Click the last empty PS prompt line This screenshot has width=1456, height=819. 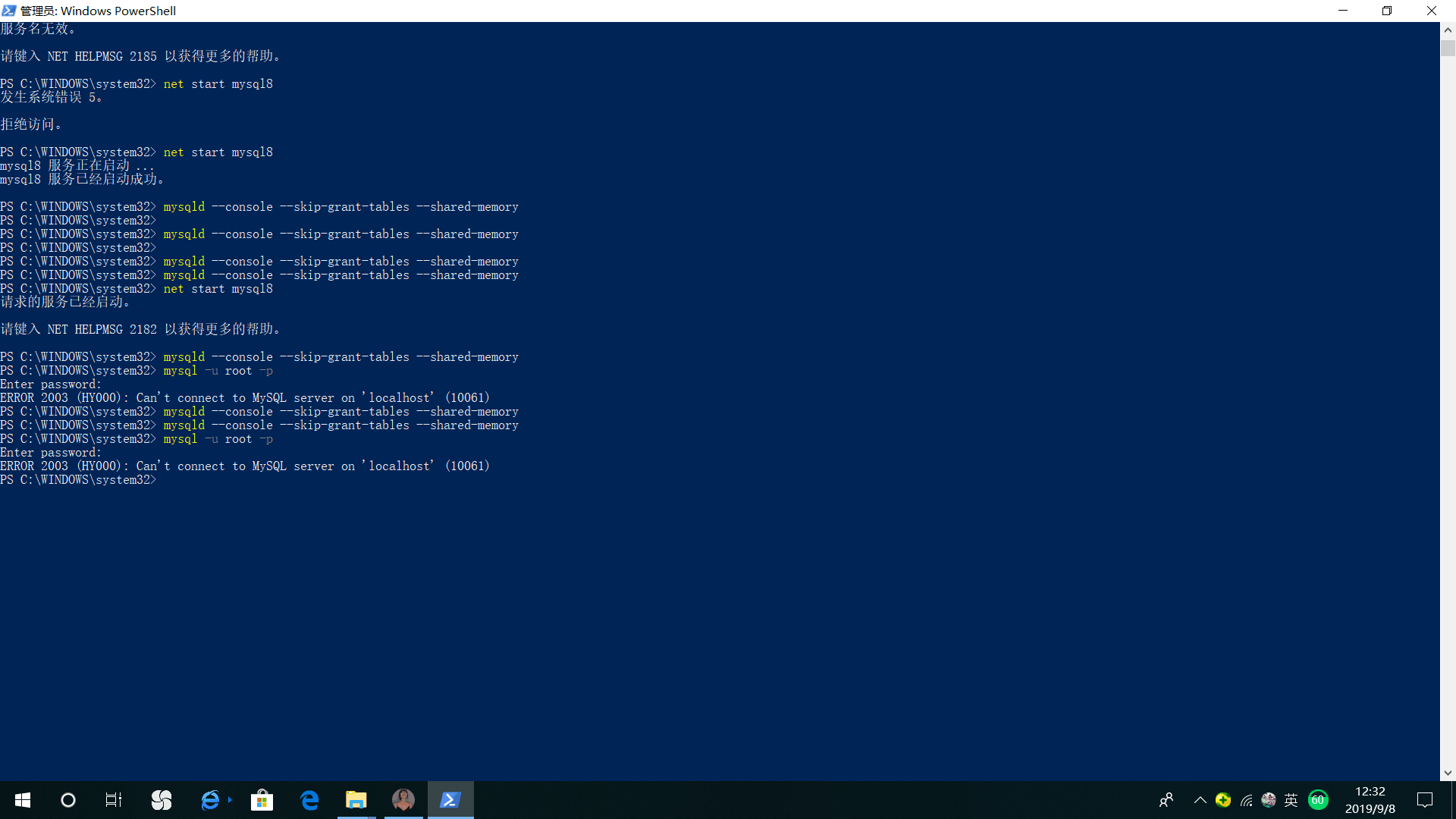point(78,479)
